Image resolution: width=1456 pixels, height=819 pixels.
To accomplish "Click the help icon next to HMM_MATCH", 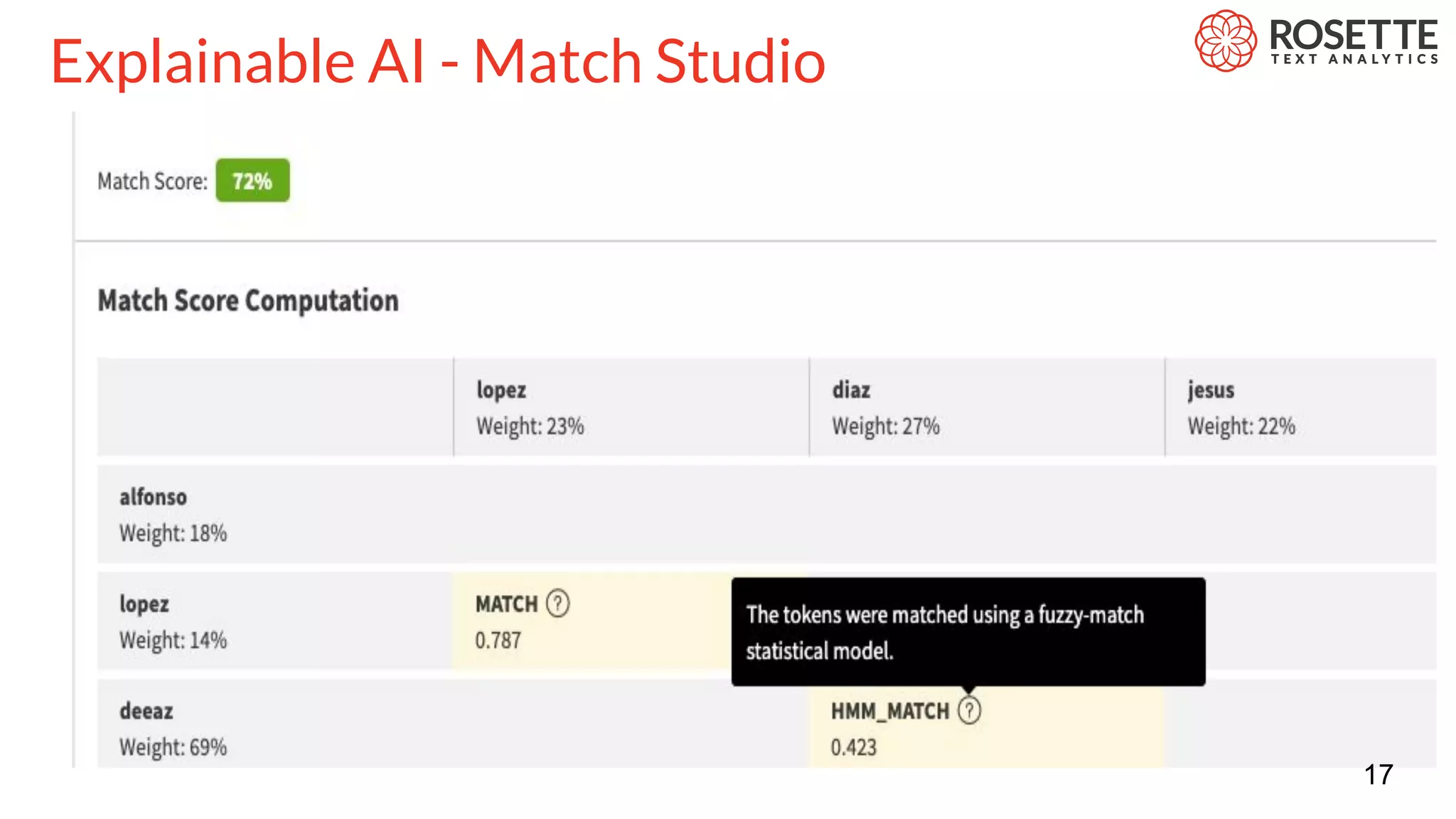I will 969,710.
